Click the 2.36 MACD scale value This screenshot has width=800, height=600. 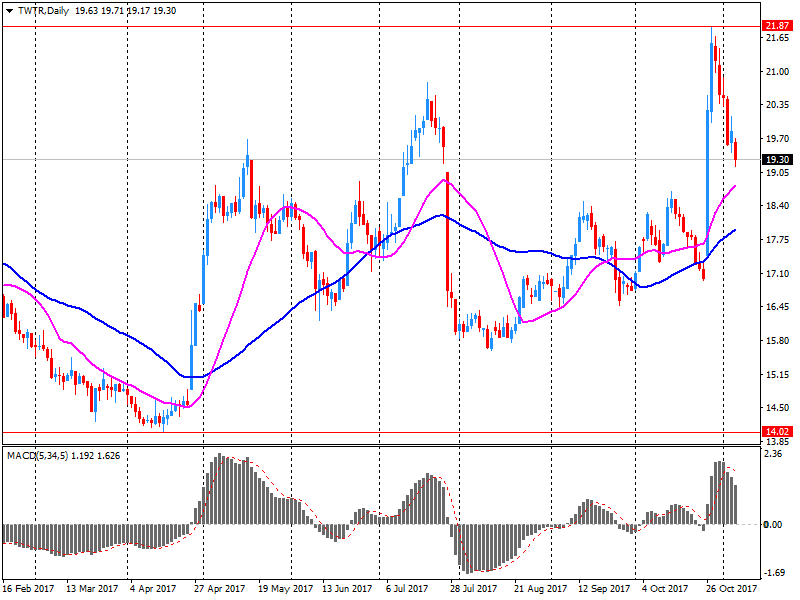[773, 454]
